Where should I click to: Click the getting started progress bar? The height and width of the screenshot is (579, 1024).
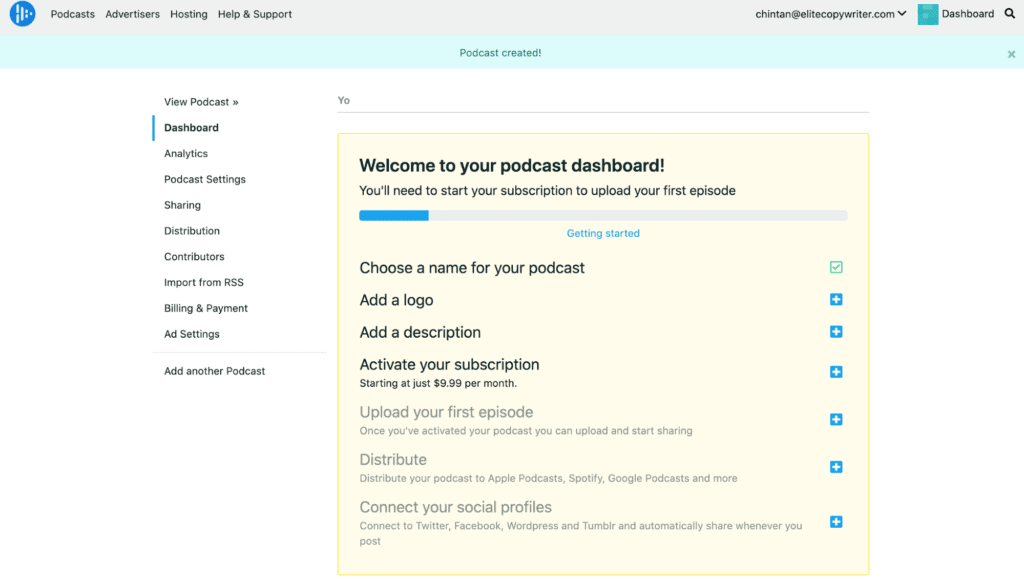(x=602, y=215)
